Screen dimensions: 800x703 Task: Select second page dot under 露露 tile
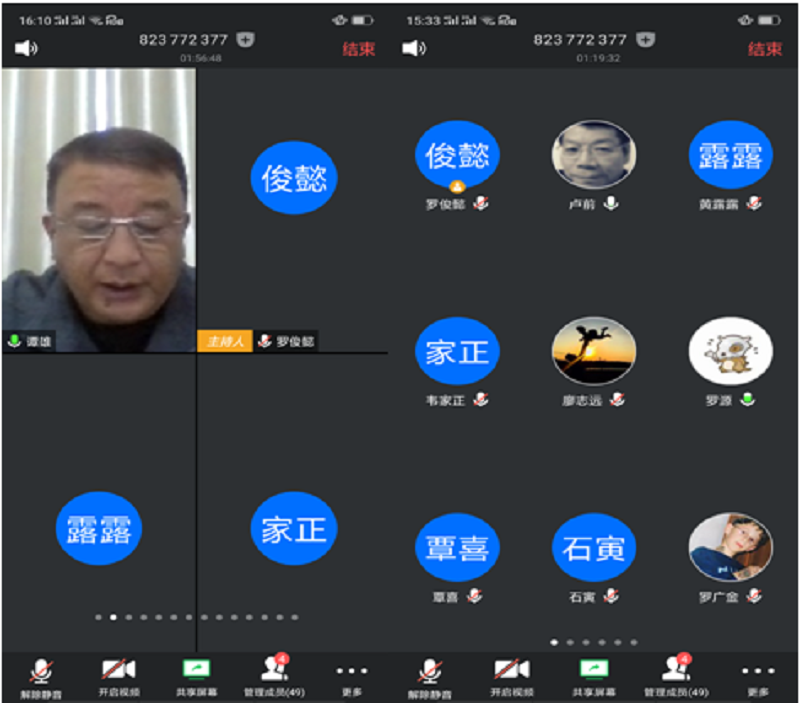click(x=113, y=617)
